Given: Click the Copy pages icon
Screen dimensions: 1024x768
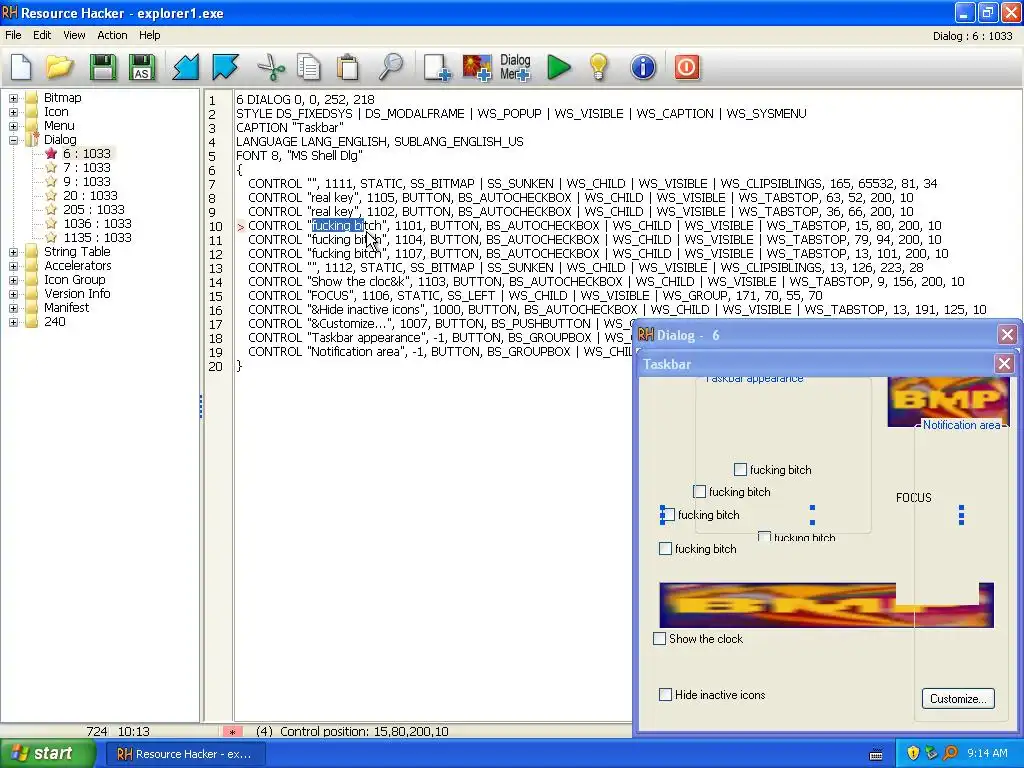Looking at the screenshot, I should tap(308, 67).
